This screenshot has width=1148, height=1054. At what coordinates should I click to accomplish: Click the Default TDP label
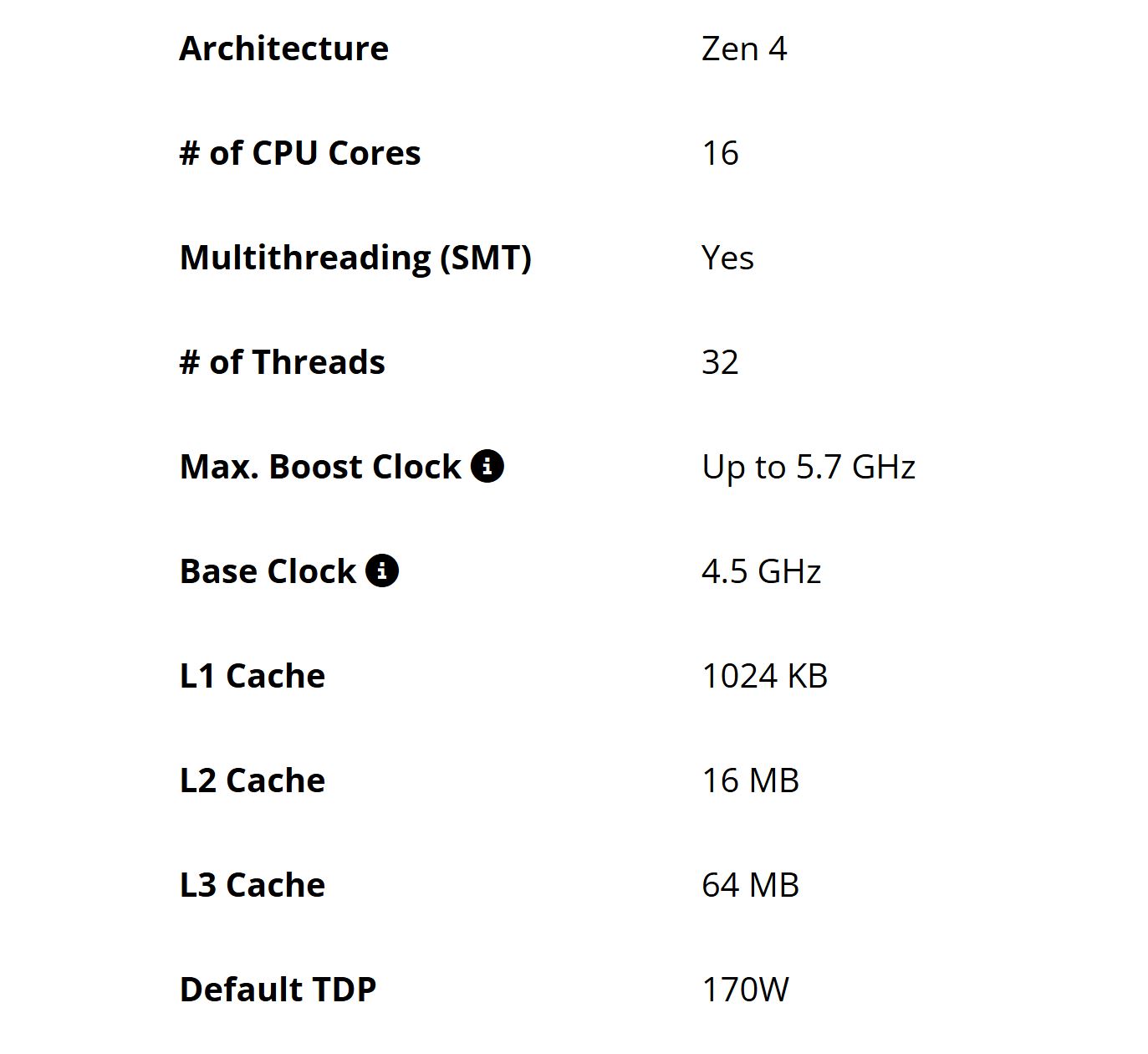click(278, 990)
